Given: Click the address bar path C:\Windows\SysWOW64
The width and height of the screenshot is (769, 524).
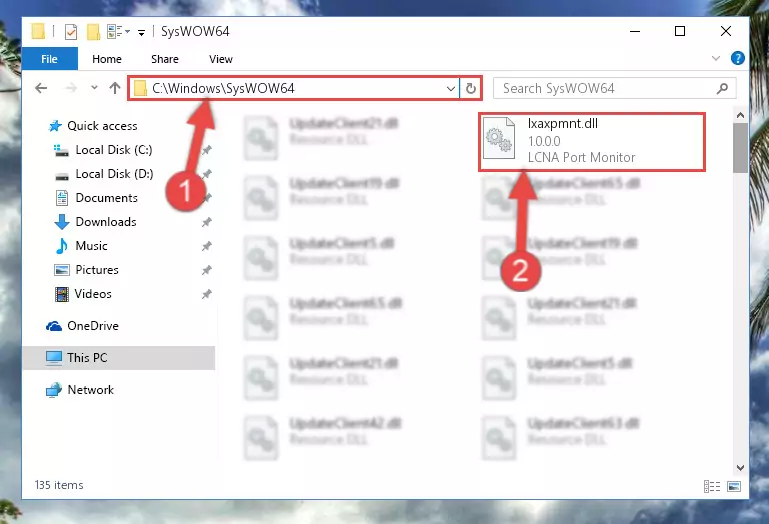Looking at the screenshot, I should 223,88.
